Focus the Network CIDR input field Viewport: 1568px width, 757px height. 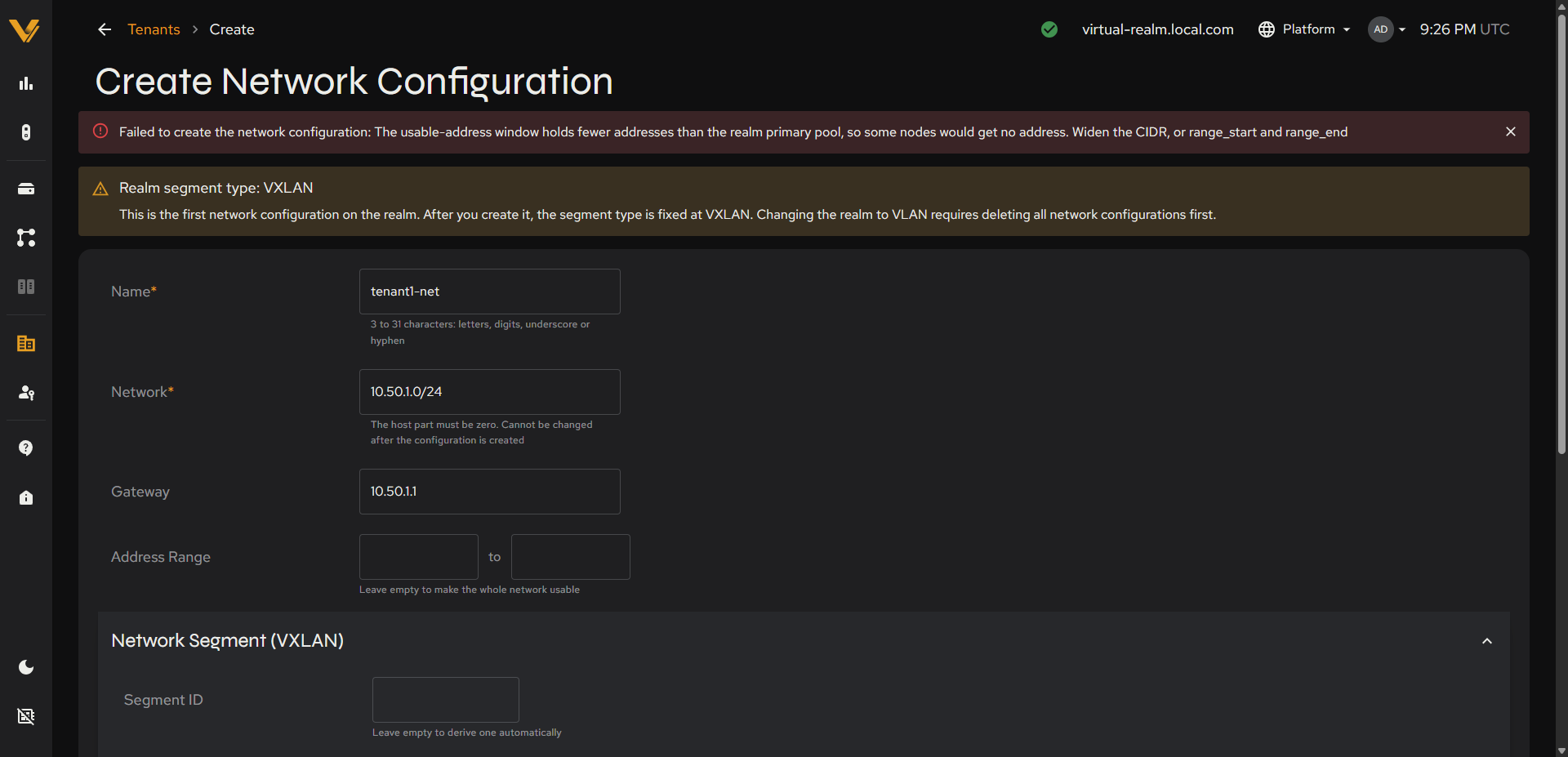(x=490, y=392)
